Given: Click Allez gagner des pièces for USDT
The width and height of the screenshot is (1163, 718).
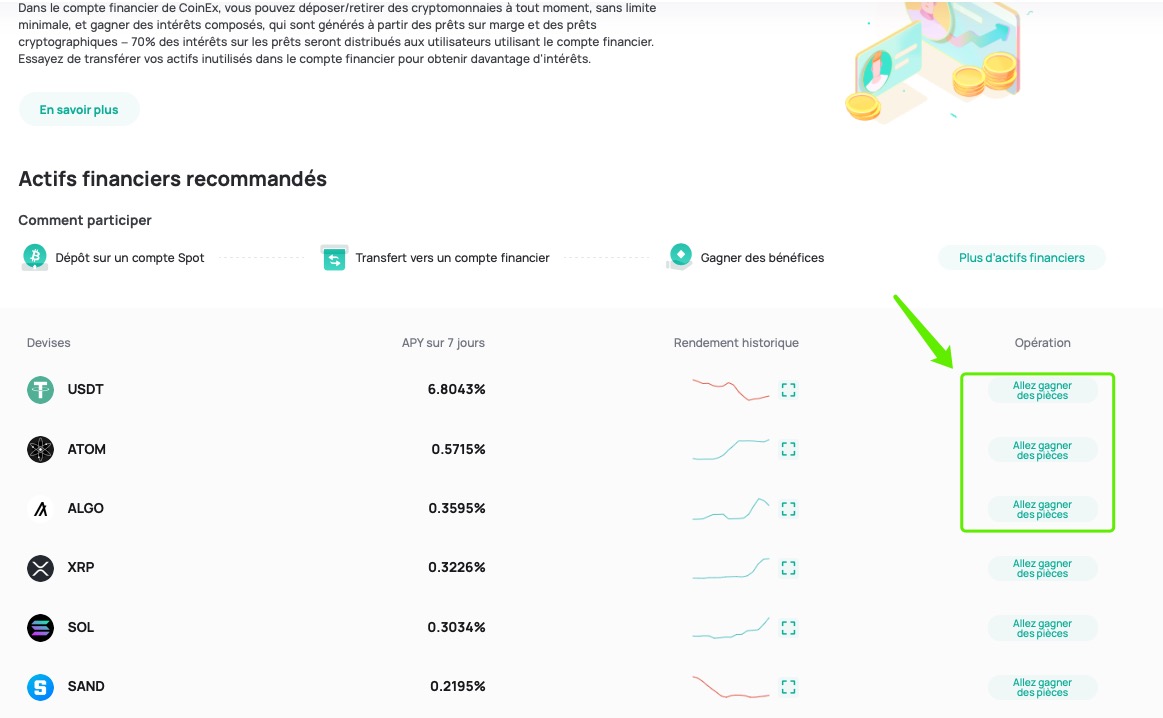Looking at the screenshot, I should 1042,390.
